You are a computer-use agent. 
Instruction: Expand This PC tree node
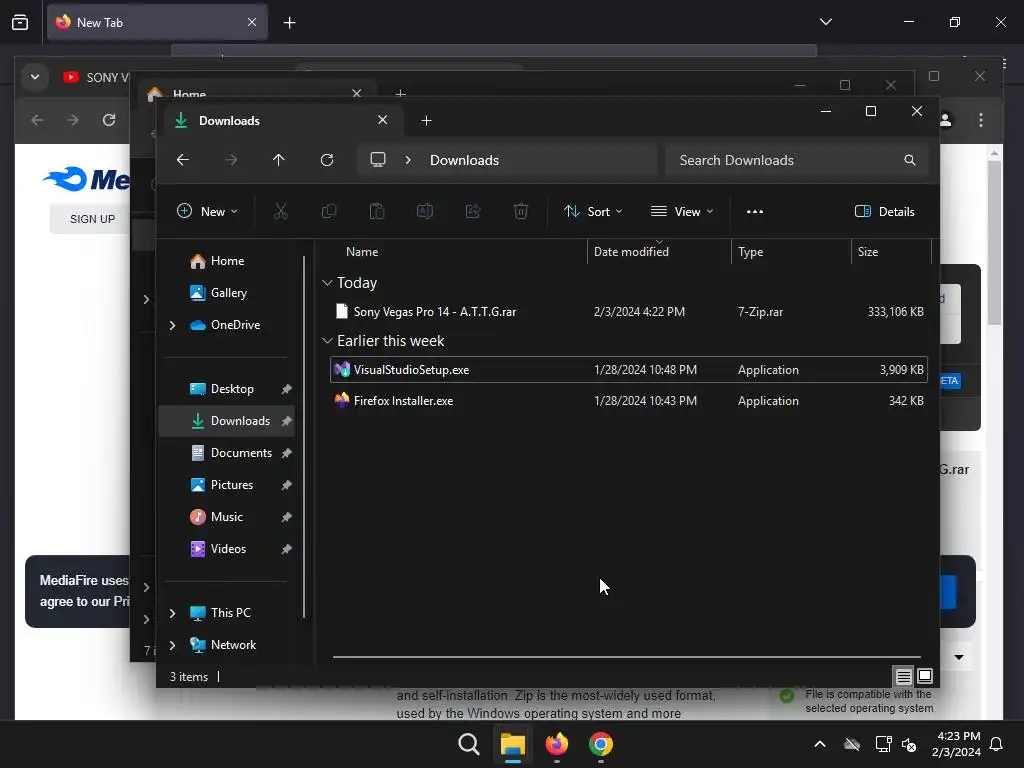172,613
